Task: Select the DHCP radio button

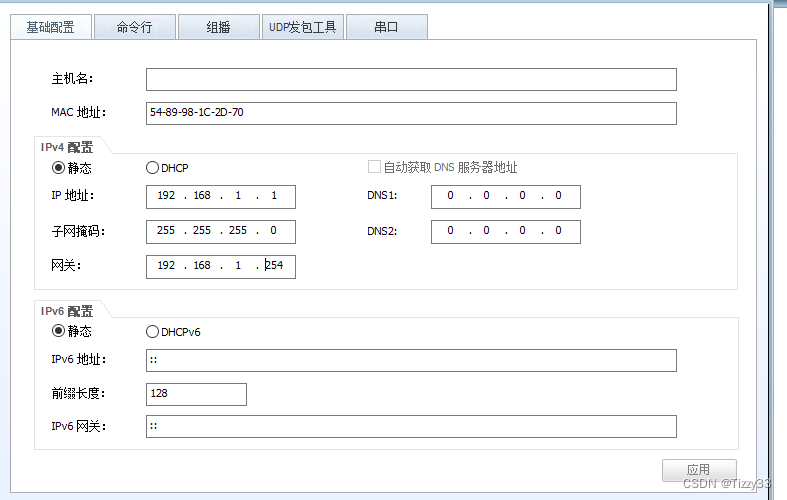Action: (x=152, y=168)
